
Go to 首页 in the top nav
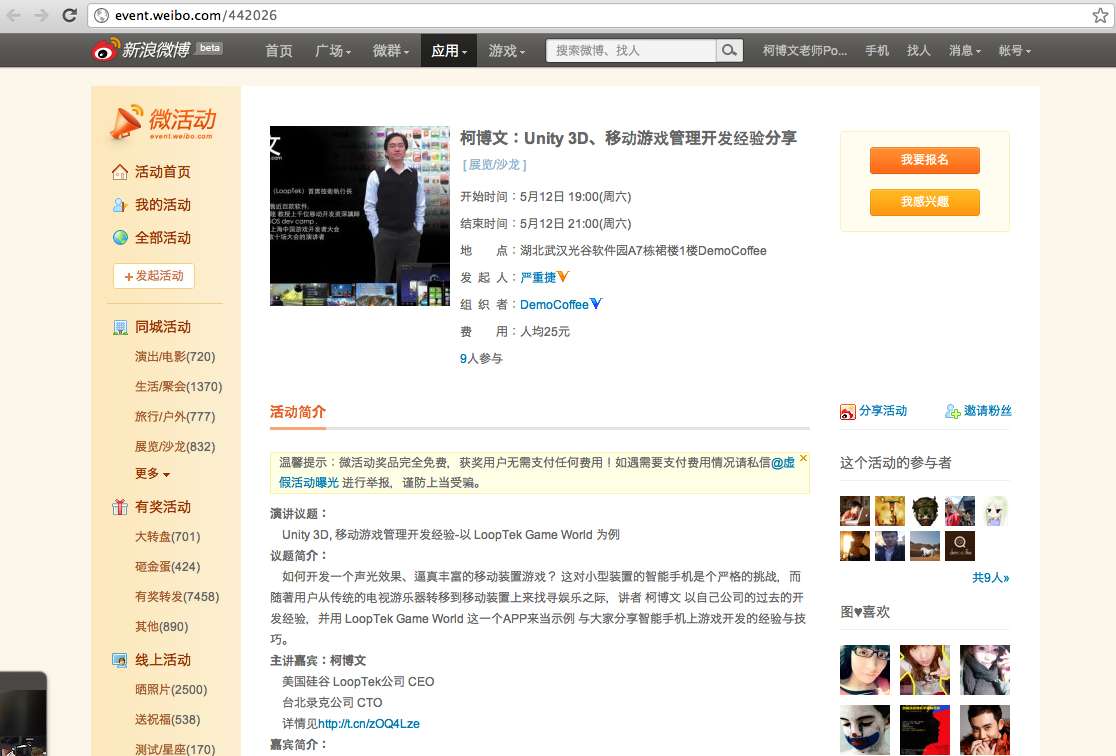pyautogui.click(x=278, y=51)
